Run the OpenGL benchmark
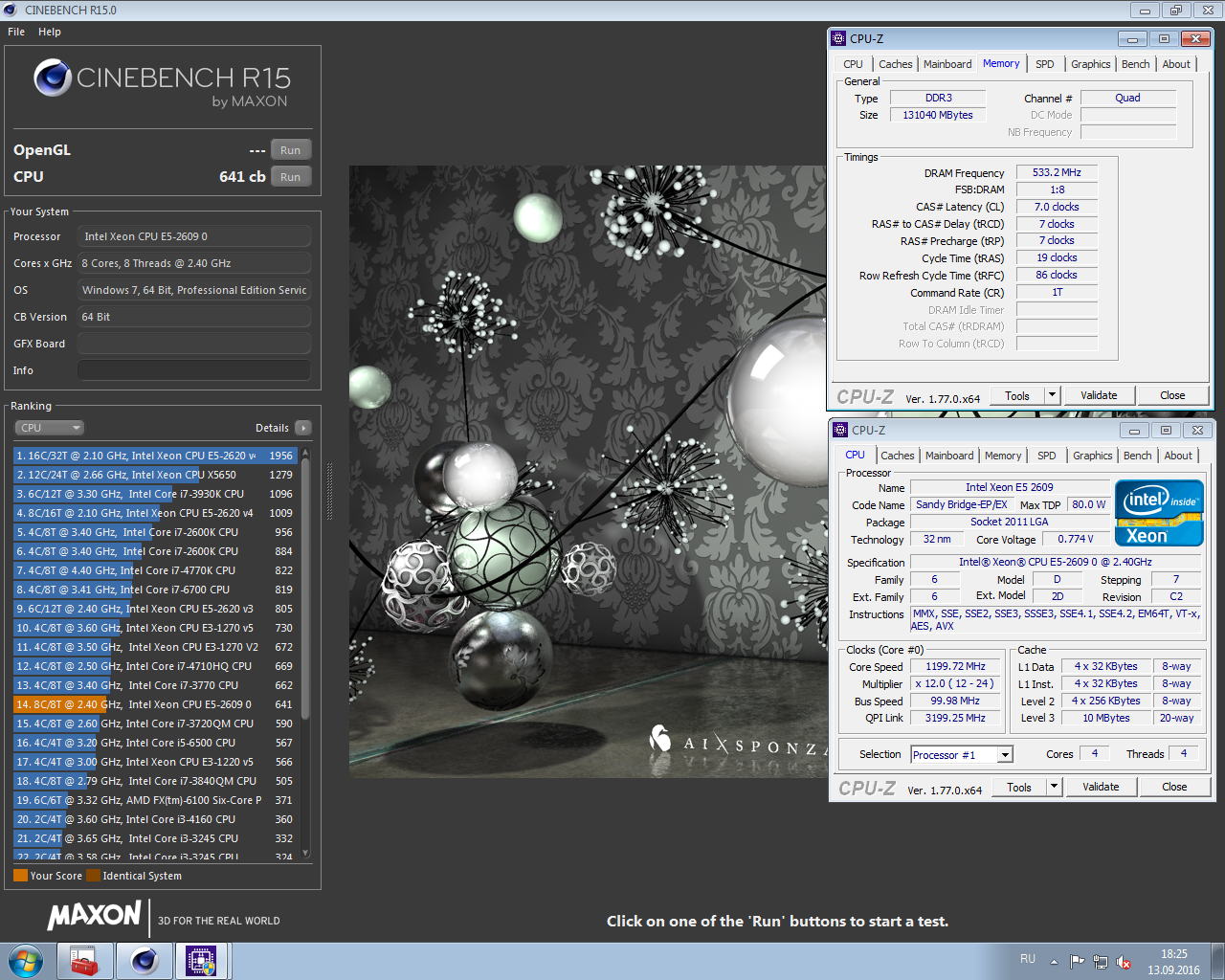The image size is (1225, 980). pyautogui.click(x=291, y=150)
